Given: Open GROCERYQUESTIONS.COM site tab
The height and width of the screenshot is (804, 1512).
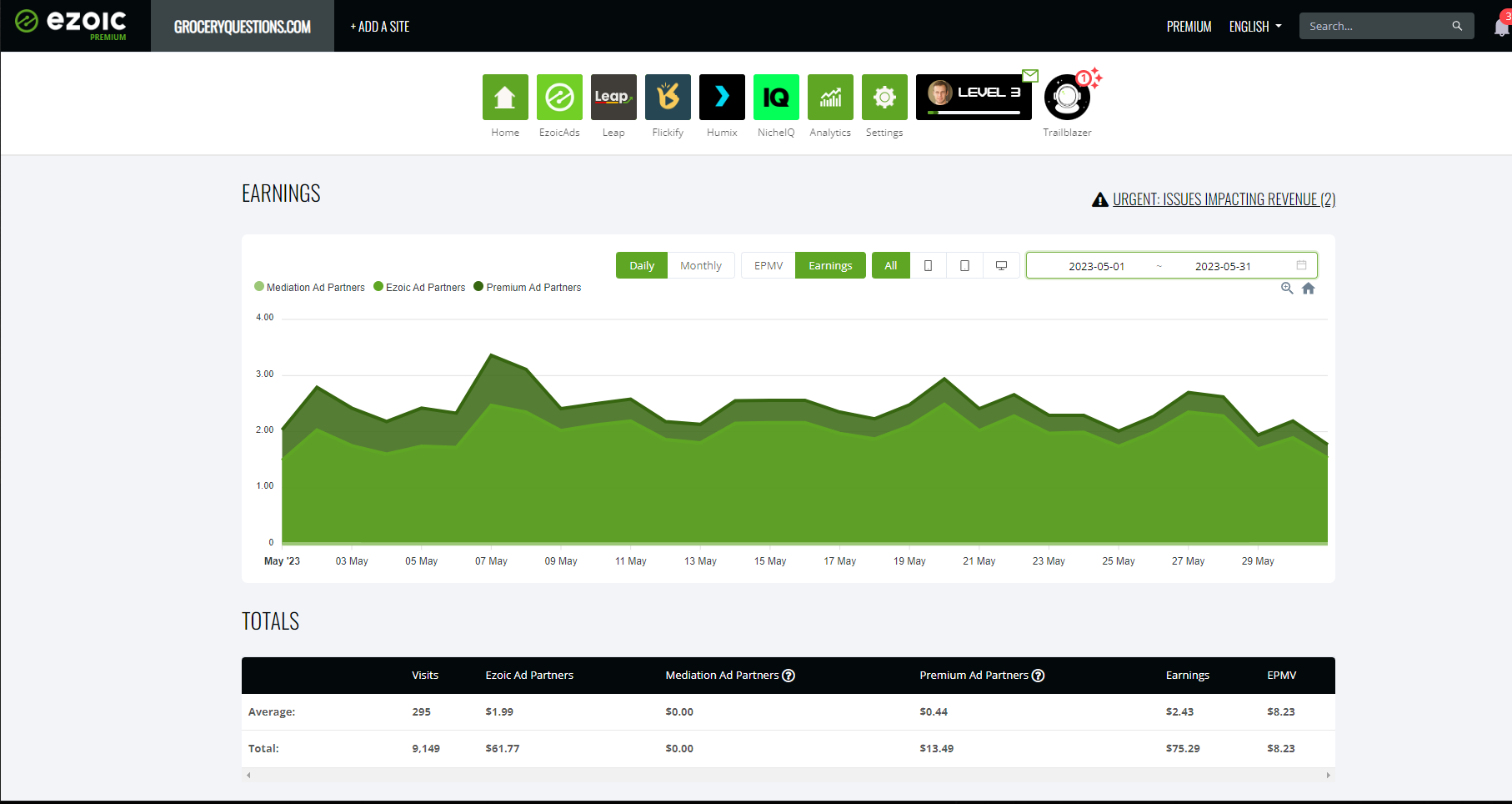Looking at the screenshot, I should pyautogui.click(x=243, y=27).
